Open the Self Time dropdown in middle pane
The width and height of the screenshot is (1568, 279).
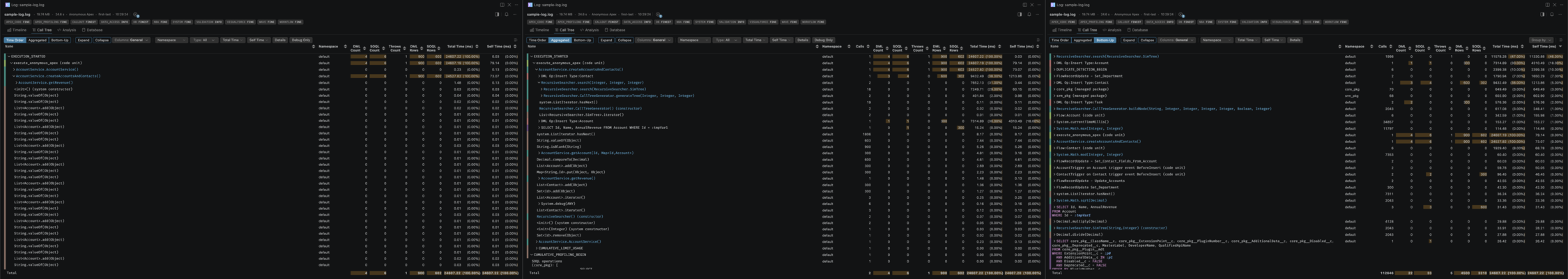781,40
